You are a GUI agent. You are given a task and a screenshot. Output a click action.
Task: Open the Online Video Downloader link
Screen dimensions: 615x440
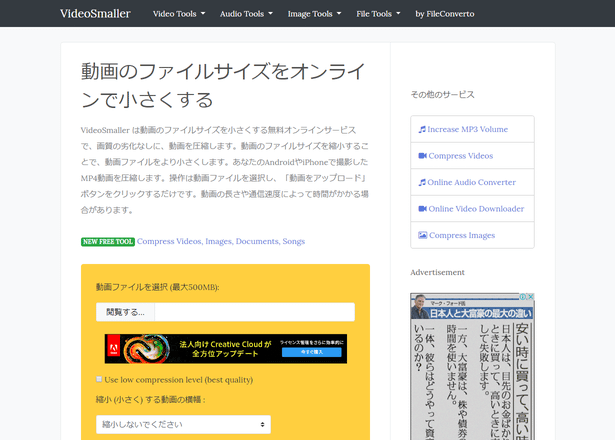(476, 209)
